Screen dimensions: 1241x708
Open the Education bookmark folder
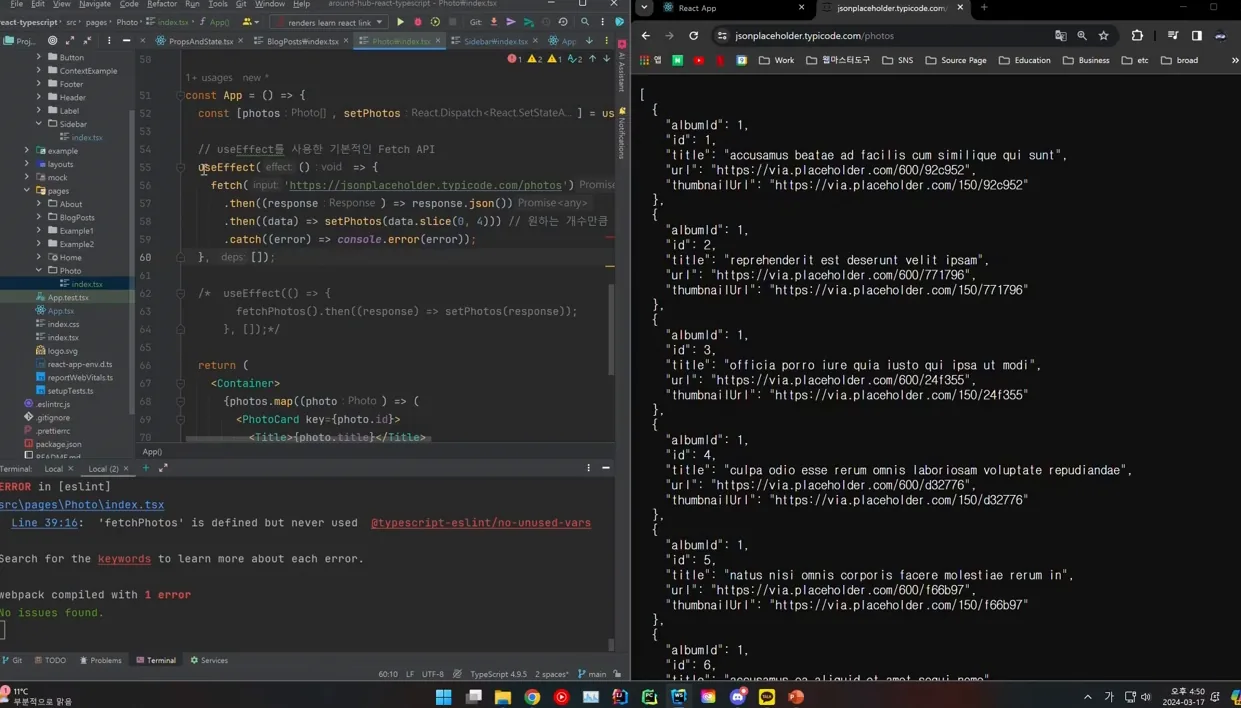(x=1025, y=60)
